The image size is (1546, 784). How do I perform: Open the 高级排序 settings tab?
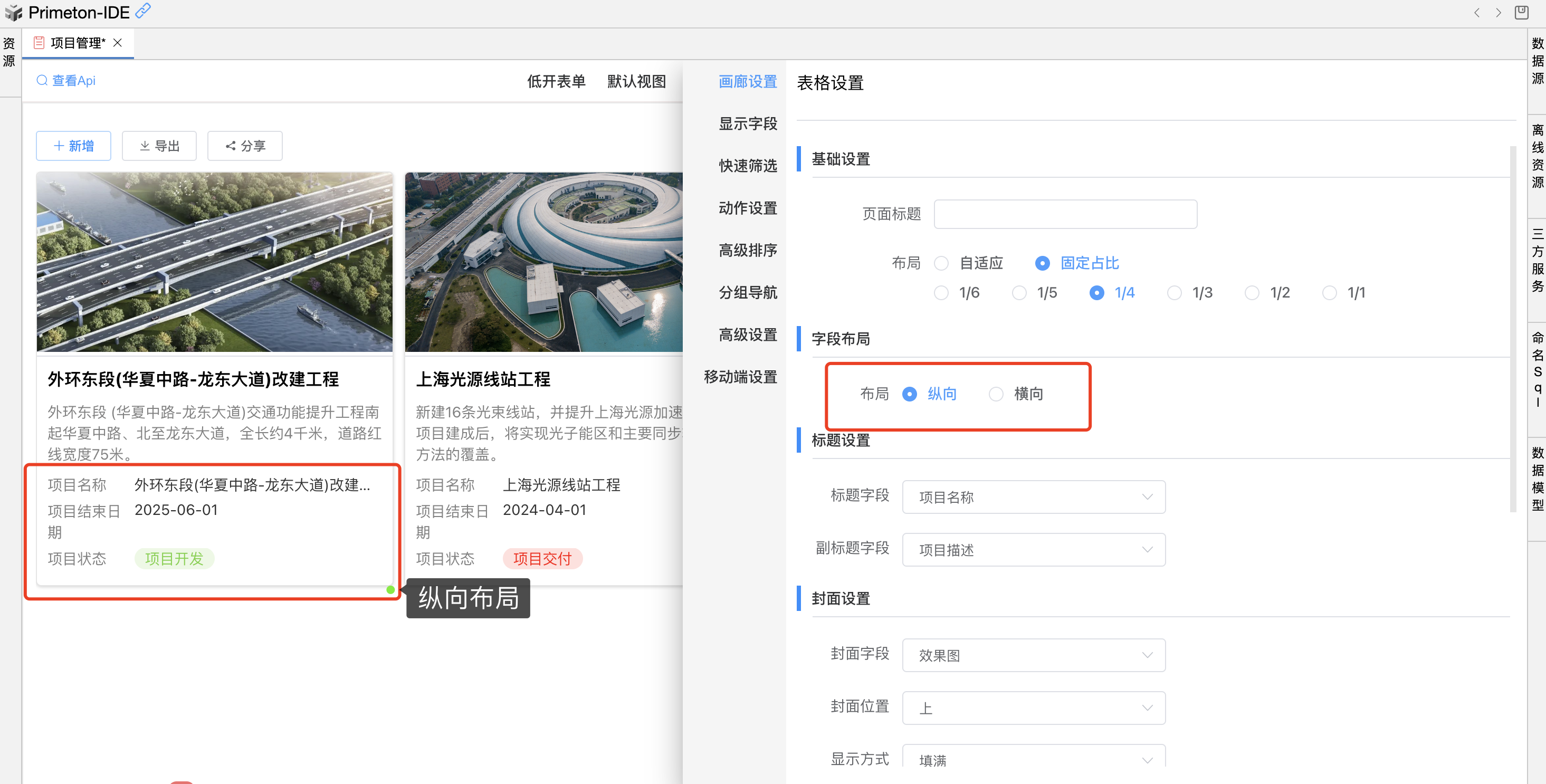[747, 250]
